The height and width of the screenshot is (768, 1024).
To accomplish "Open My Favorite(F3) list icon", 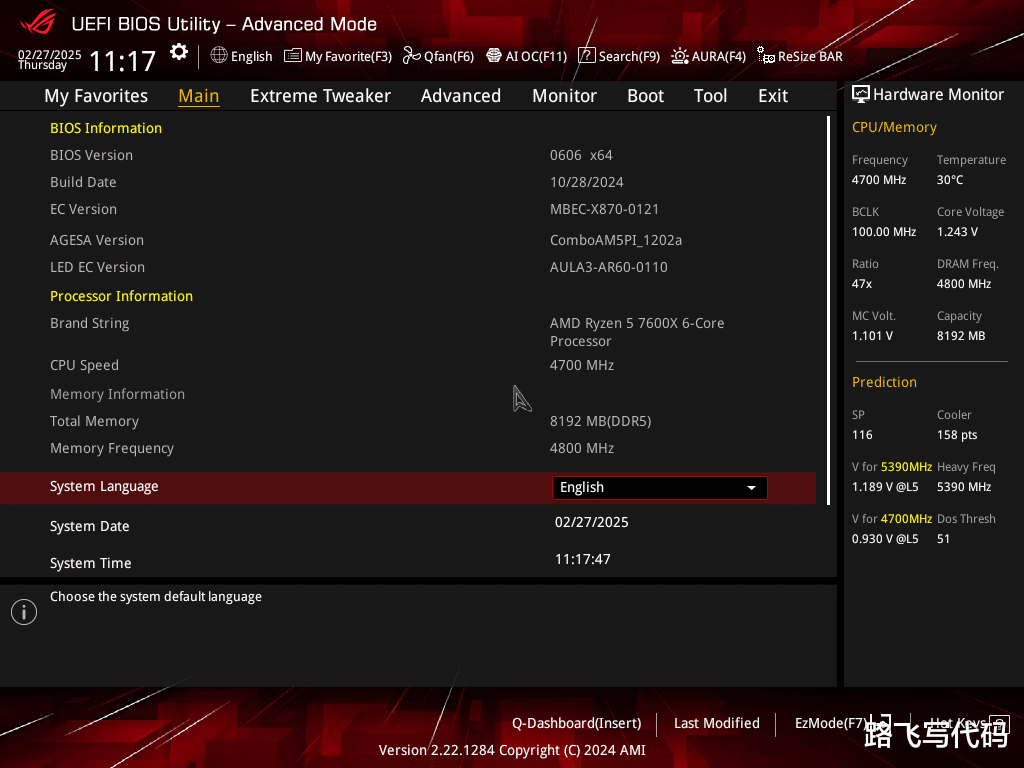I will 292,56.
